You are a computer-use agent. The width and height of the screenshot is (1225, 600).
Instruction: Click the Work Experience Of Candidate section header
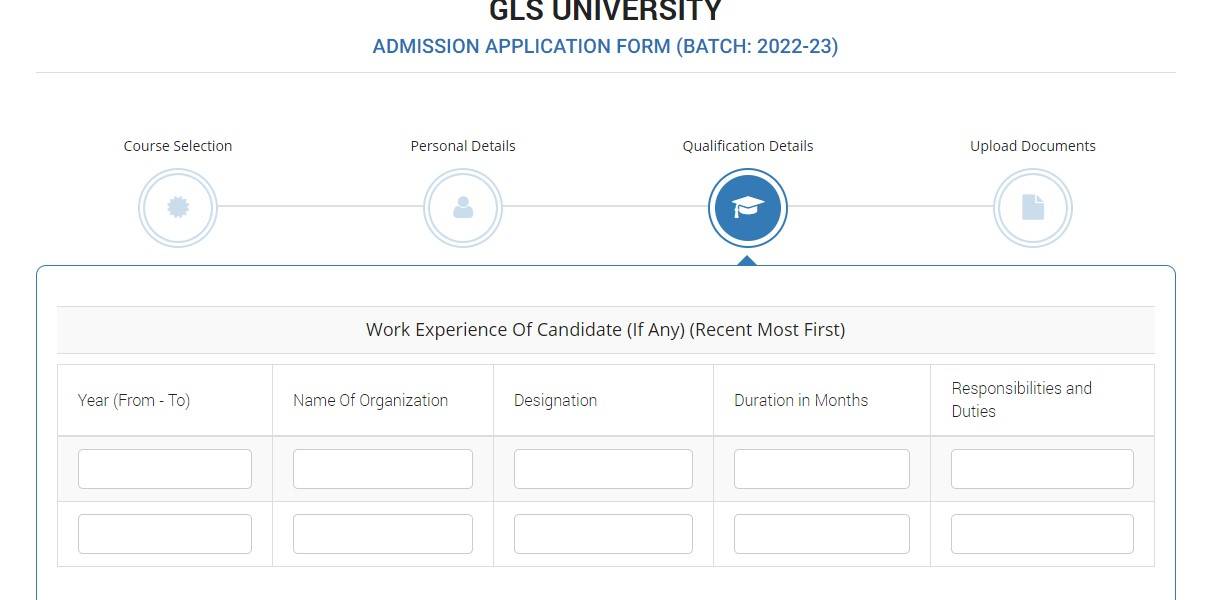pos(605,330)
